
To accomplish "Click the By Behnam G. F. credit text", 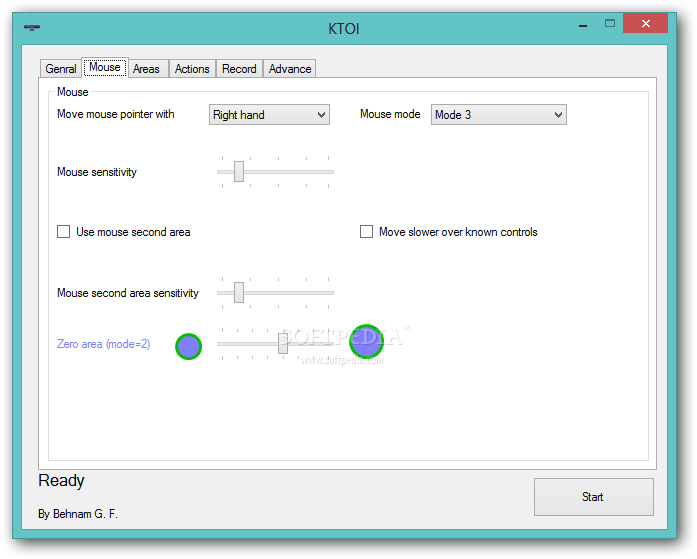I will click(x=78, y=514).
